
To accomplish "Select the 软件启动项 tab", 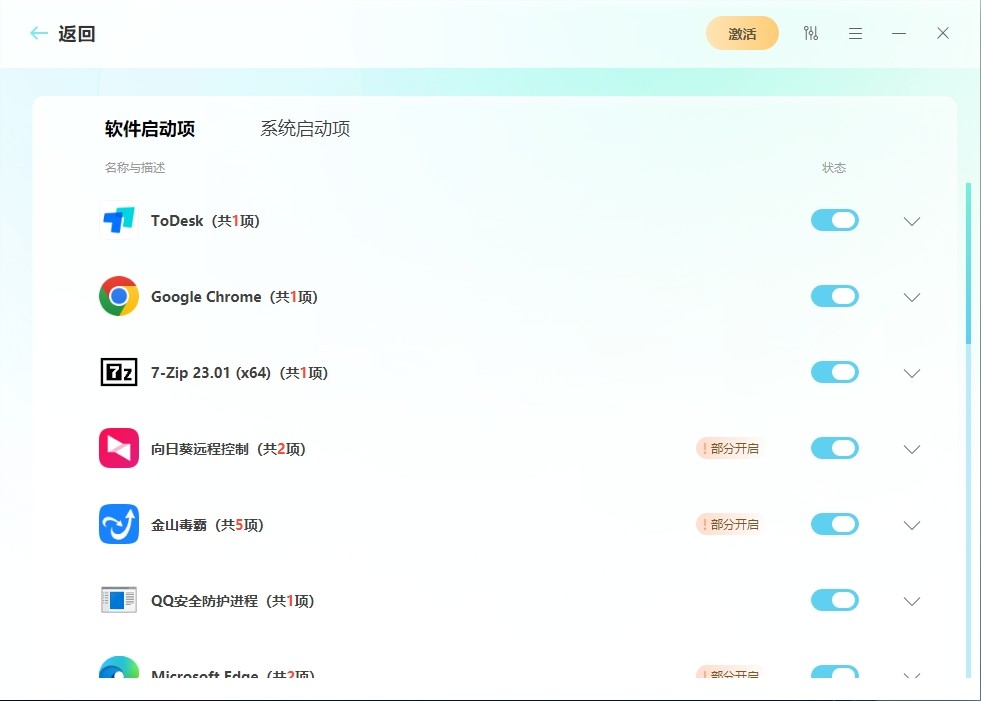I will (x=150, y=129).
